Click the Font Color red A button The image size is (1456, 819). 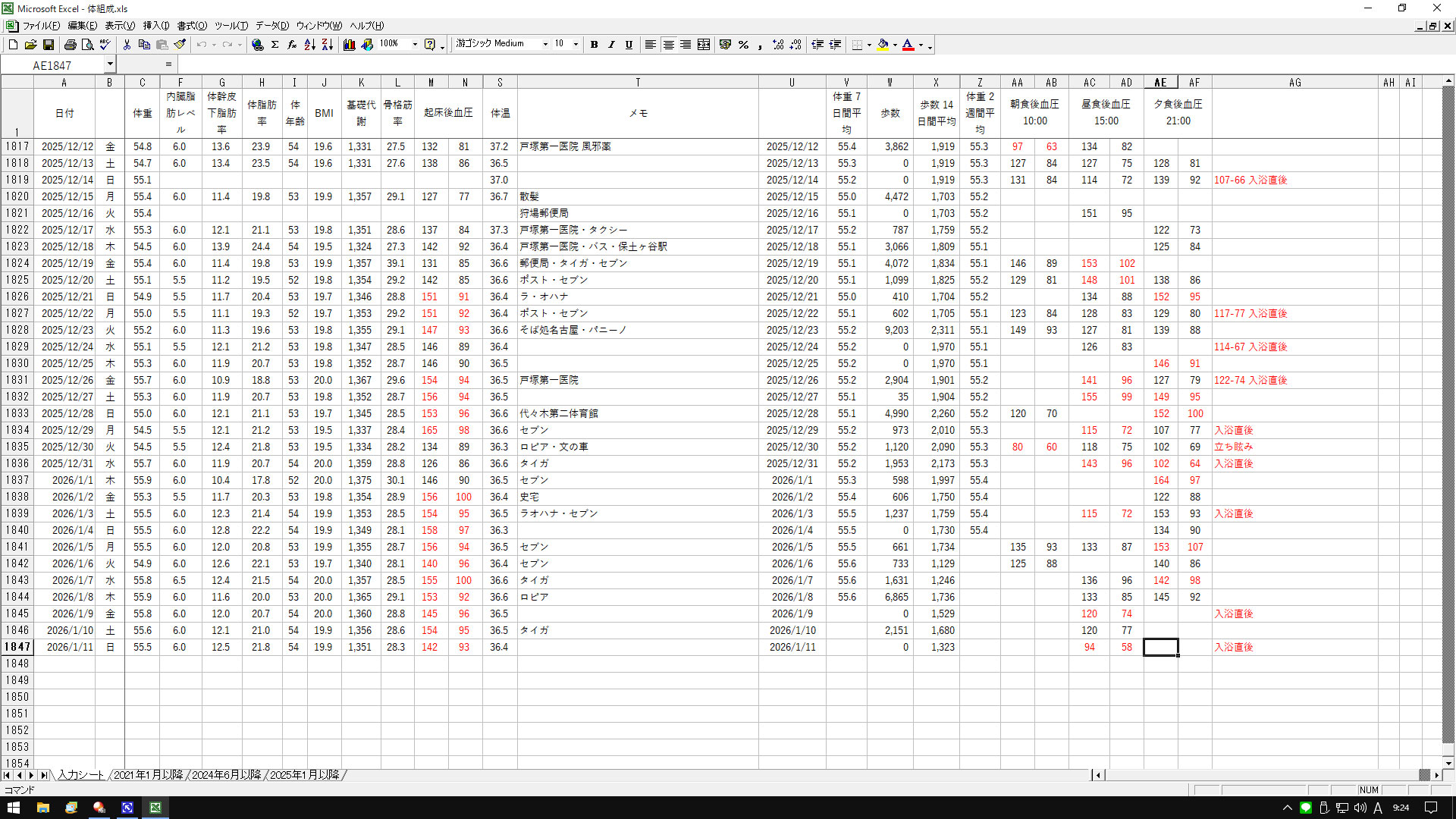coord(908,45)
